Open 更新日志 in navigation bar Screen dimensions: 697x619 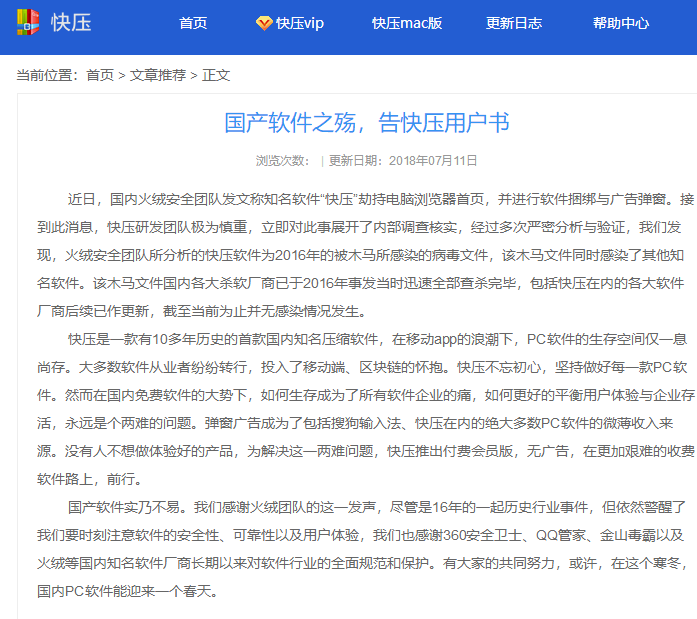514,24
